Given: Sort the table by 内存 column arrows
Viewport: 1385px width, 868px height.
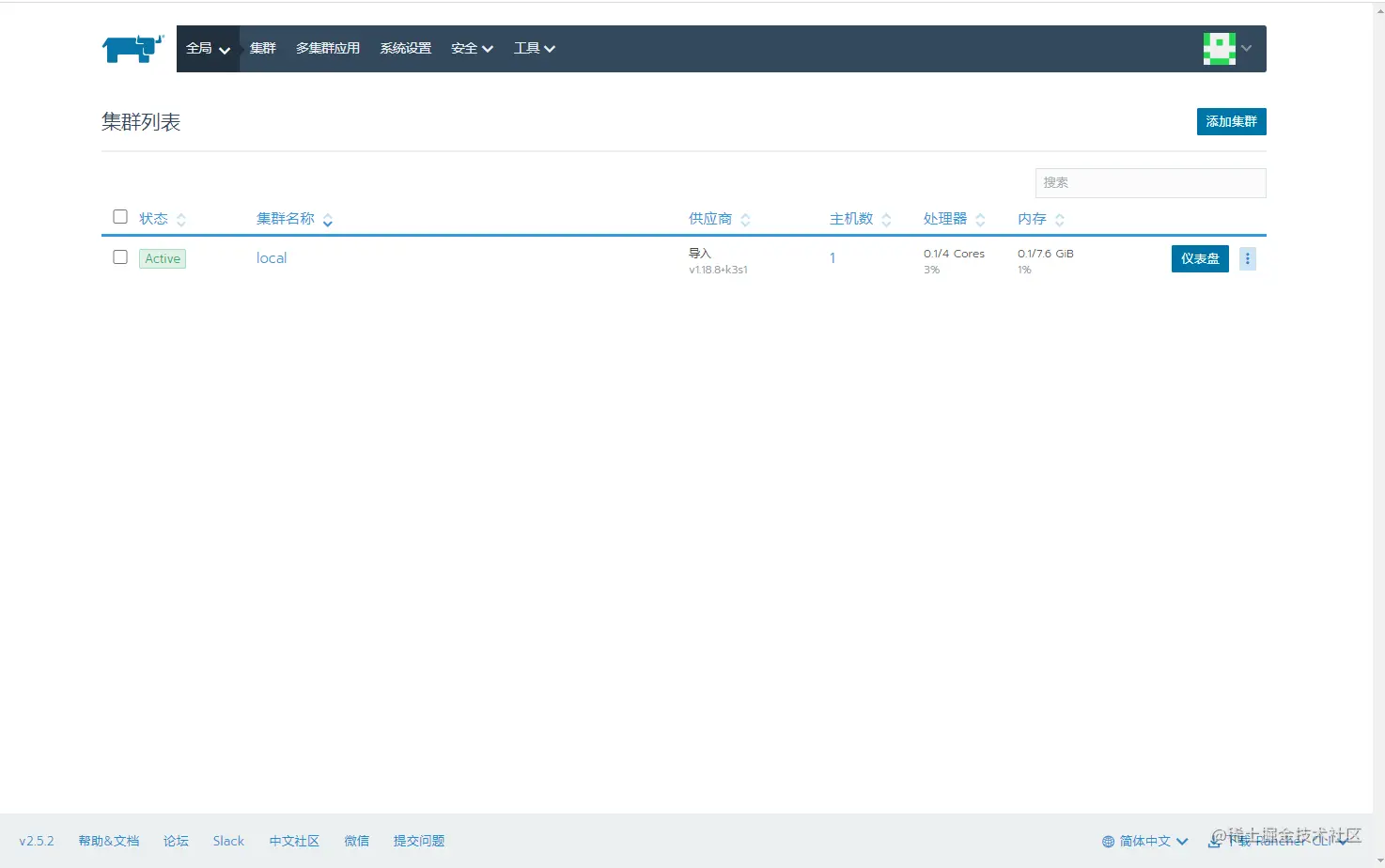Looking at the screenshot, I should 1059,219.
